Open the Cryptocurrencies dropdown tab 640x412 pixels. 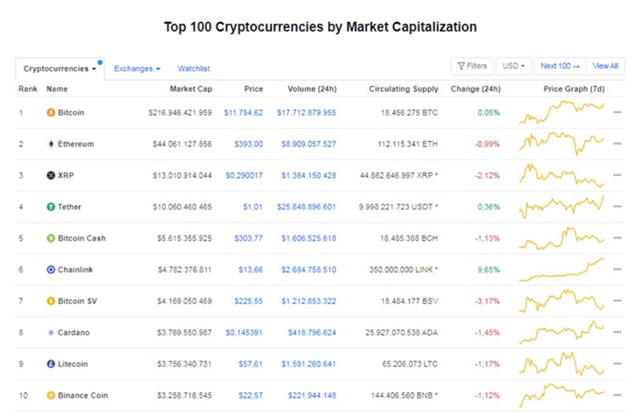point(60,69)
